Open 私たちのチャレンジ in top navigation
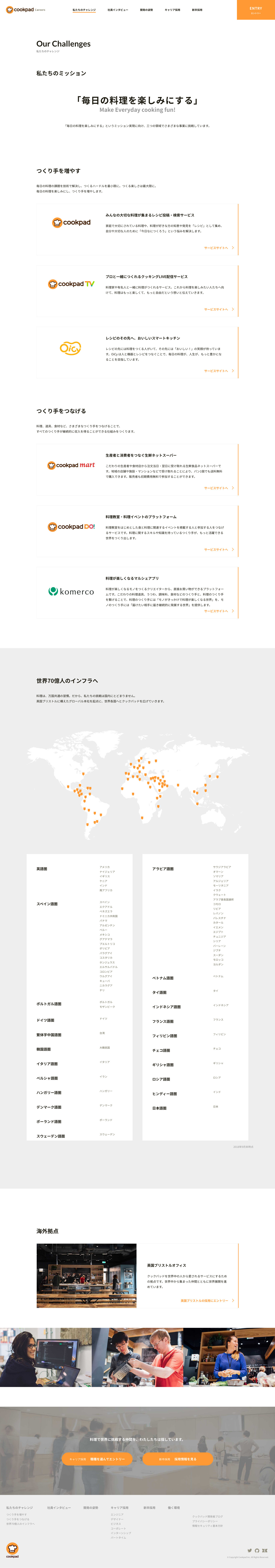This screenshot has height=1568, width=275. 84,10
